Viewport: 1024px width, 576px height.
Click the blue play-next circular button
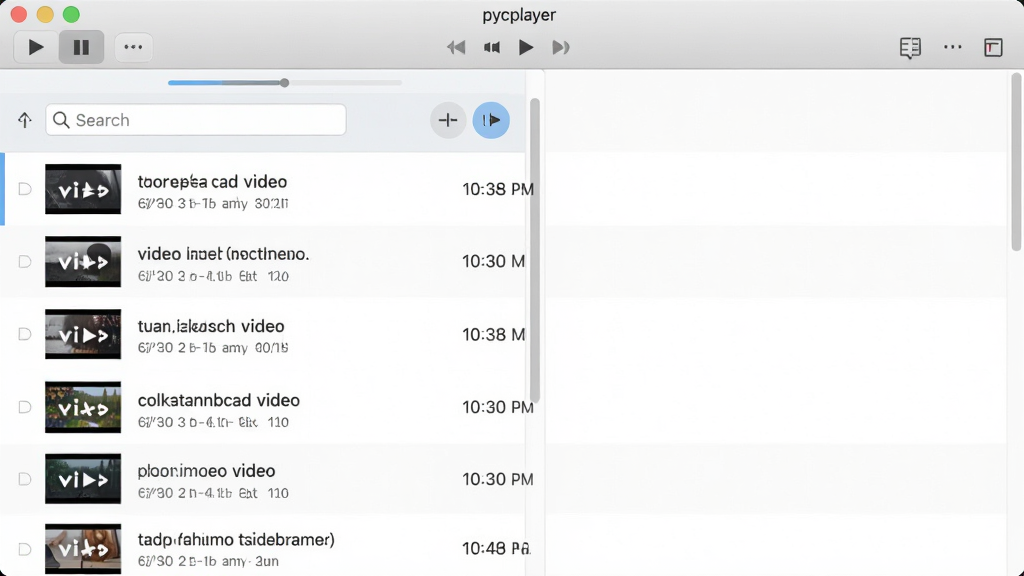(x=491, y=120)
